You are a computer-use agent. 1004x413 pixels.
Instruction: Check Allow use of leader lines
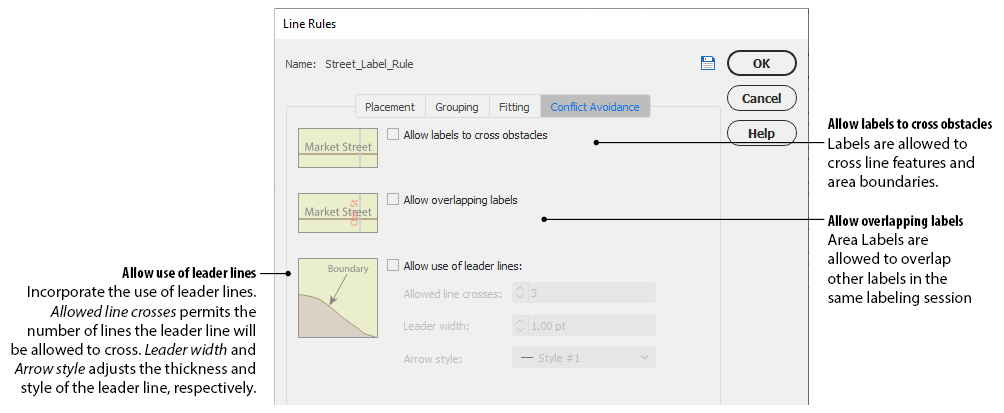[x=394, y=266]
